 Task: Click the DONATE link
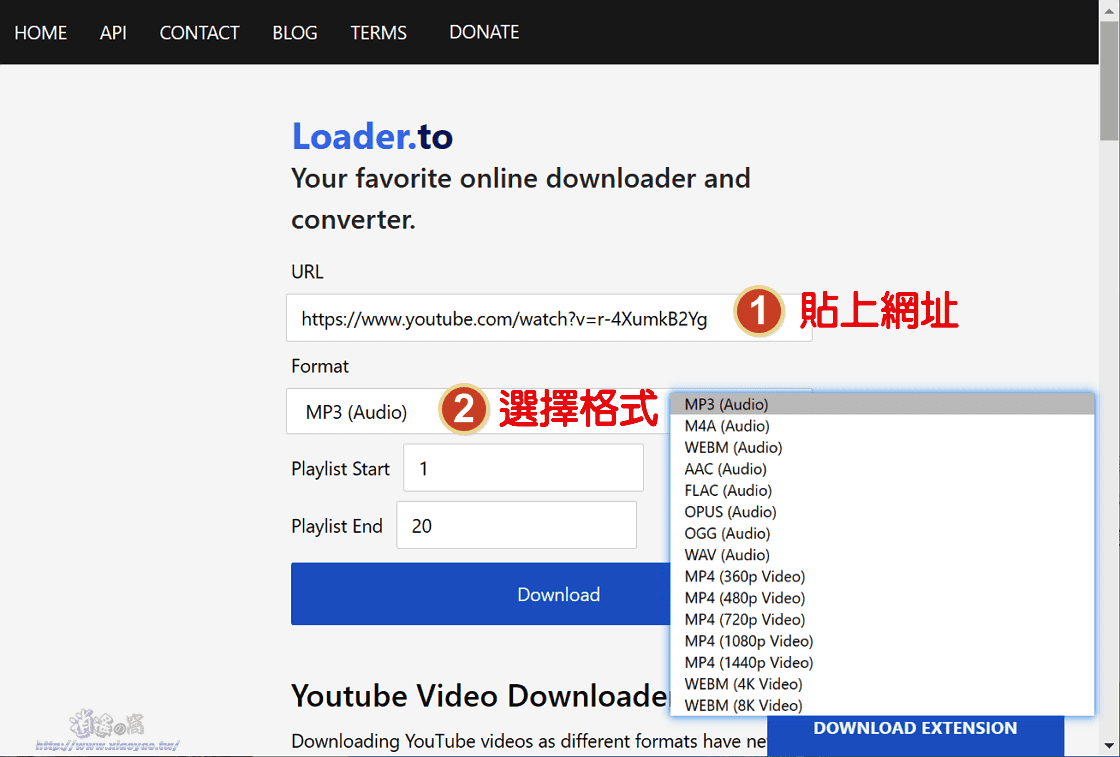pos(484,31)
